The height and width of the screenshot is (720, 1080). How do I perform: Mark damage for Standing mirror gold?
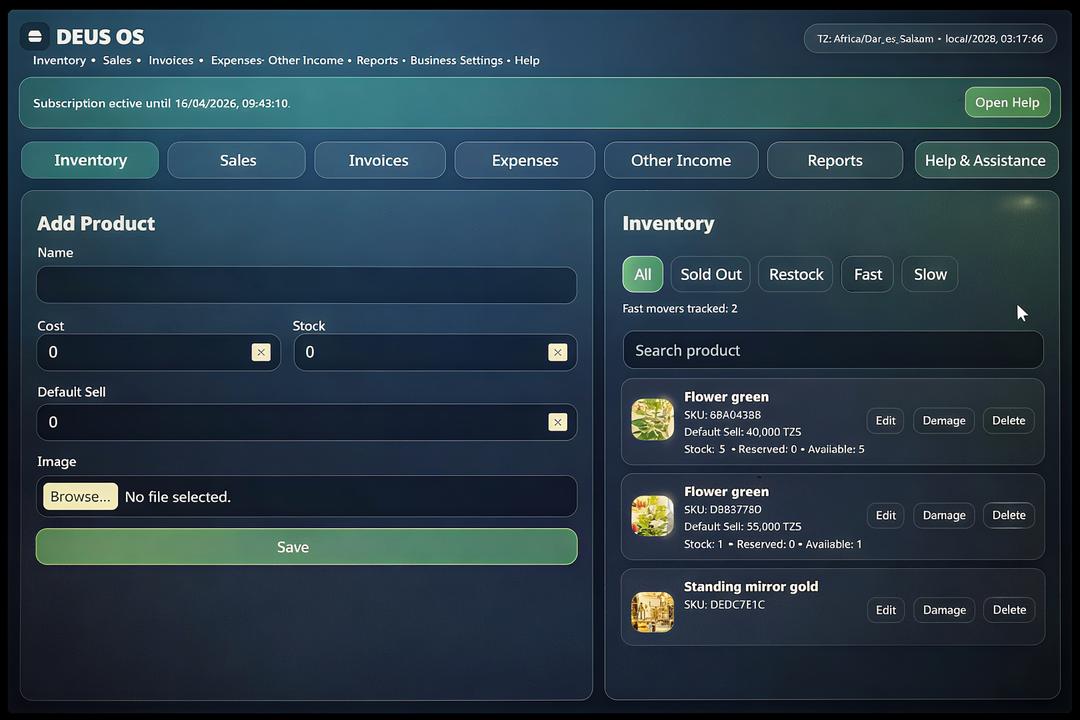[x=944, y=610]
